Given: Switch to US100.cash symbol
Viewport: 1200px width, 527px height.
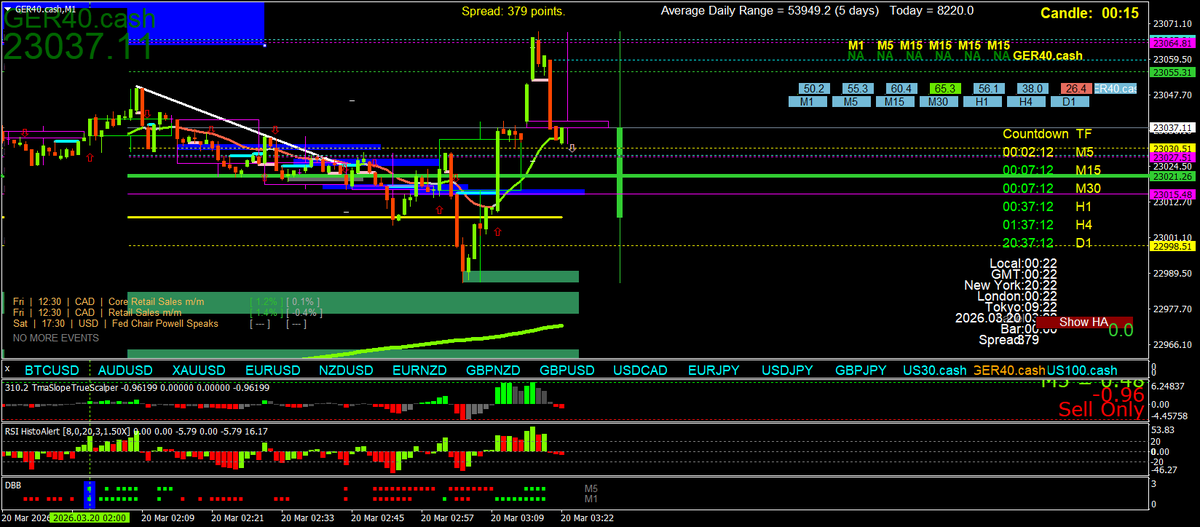Looking at the screenshot, I should coord(1082,370).
